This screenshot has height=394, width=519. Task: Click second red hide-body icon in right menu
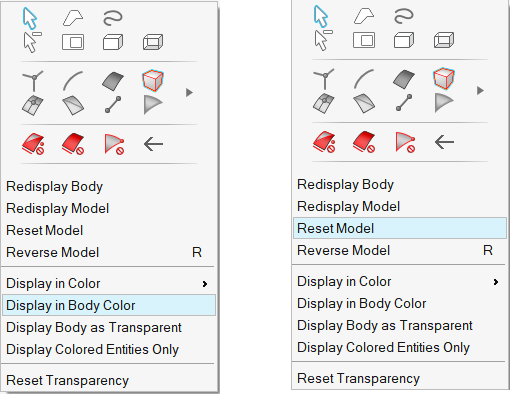coord(364,142)
